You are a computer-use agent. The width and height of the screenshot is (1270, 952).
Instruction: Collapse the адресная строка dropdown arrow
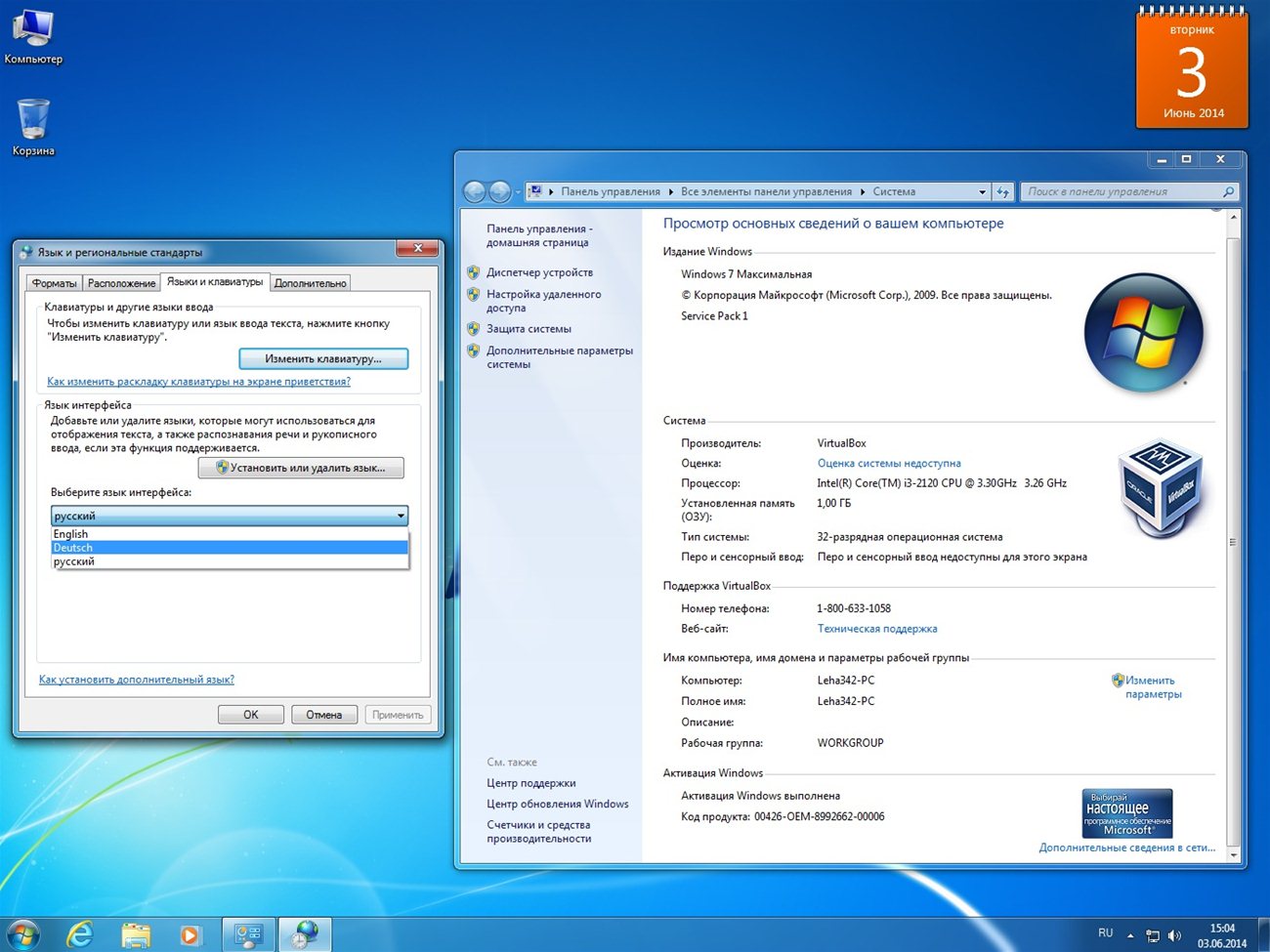click(x=984, y=191)
